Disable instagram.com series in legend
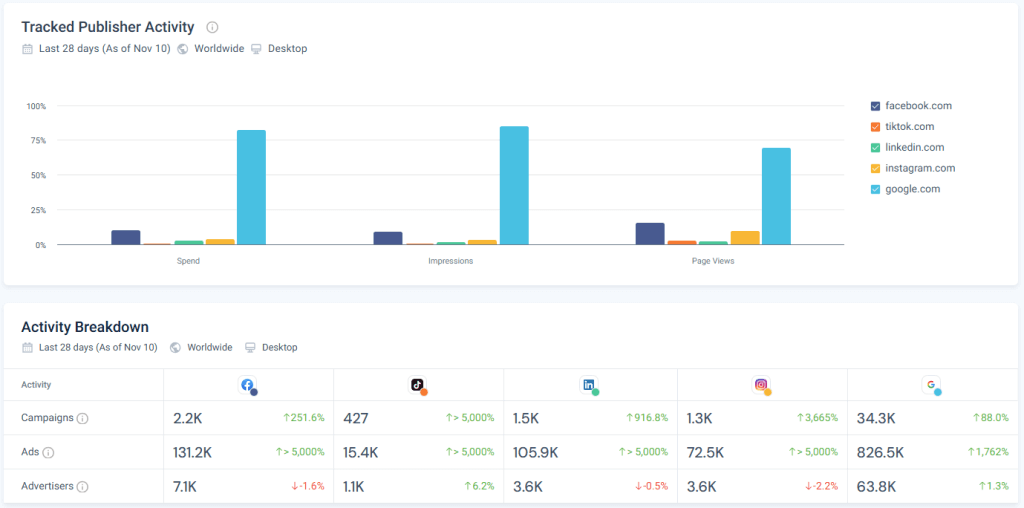This screenshot has width=1024, height=508. click(x=876, y=169)
